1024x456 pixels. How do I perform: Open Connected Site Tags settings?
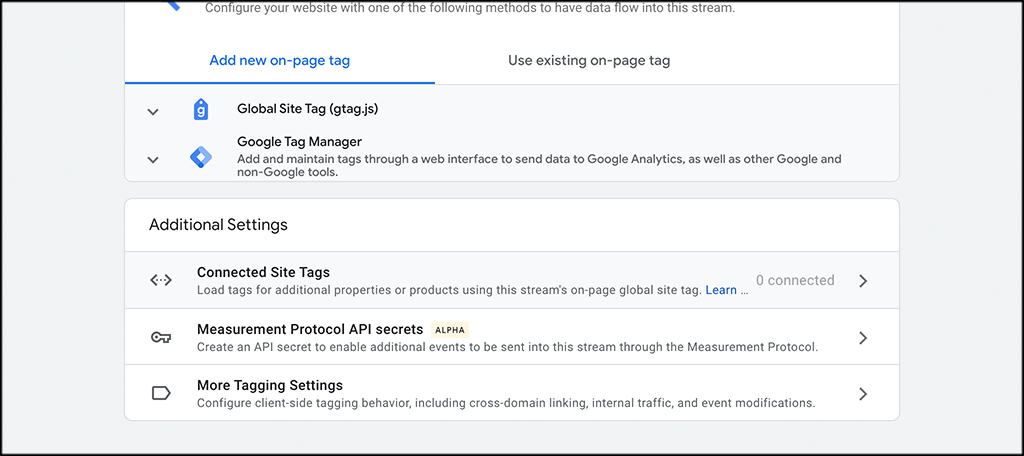[512, 280]
